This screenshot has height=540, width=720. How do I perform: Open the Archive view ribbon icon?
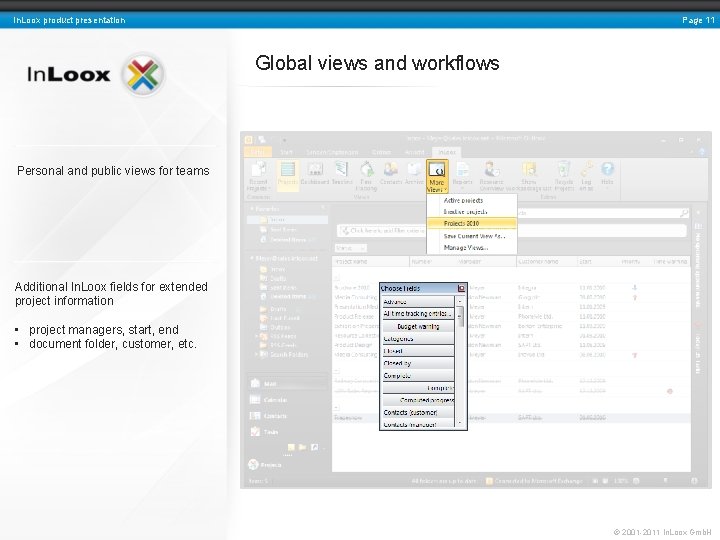coord(414,173)
